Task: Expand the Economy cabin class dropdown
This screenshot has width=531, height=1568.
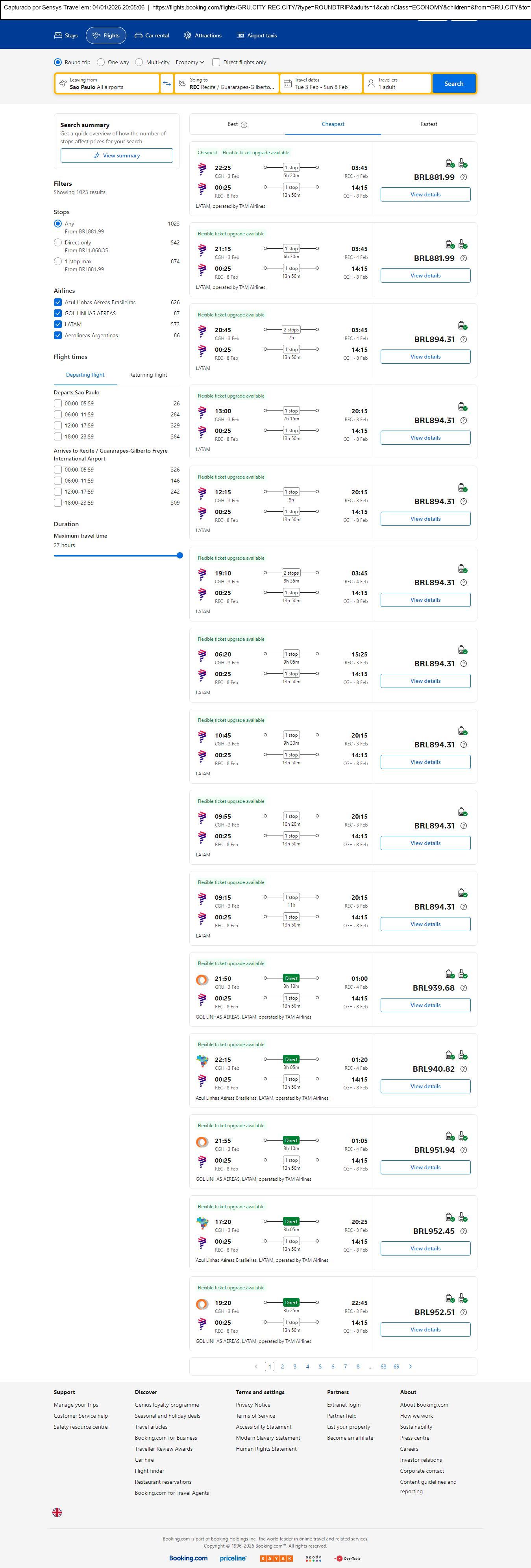Action: [x=190, y=62]
